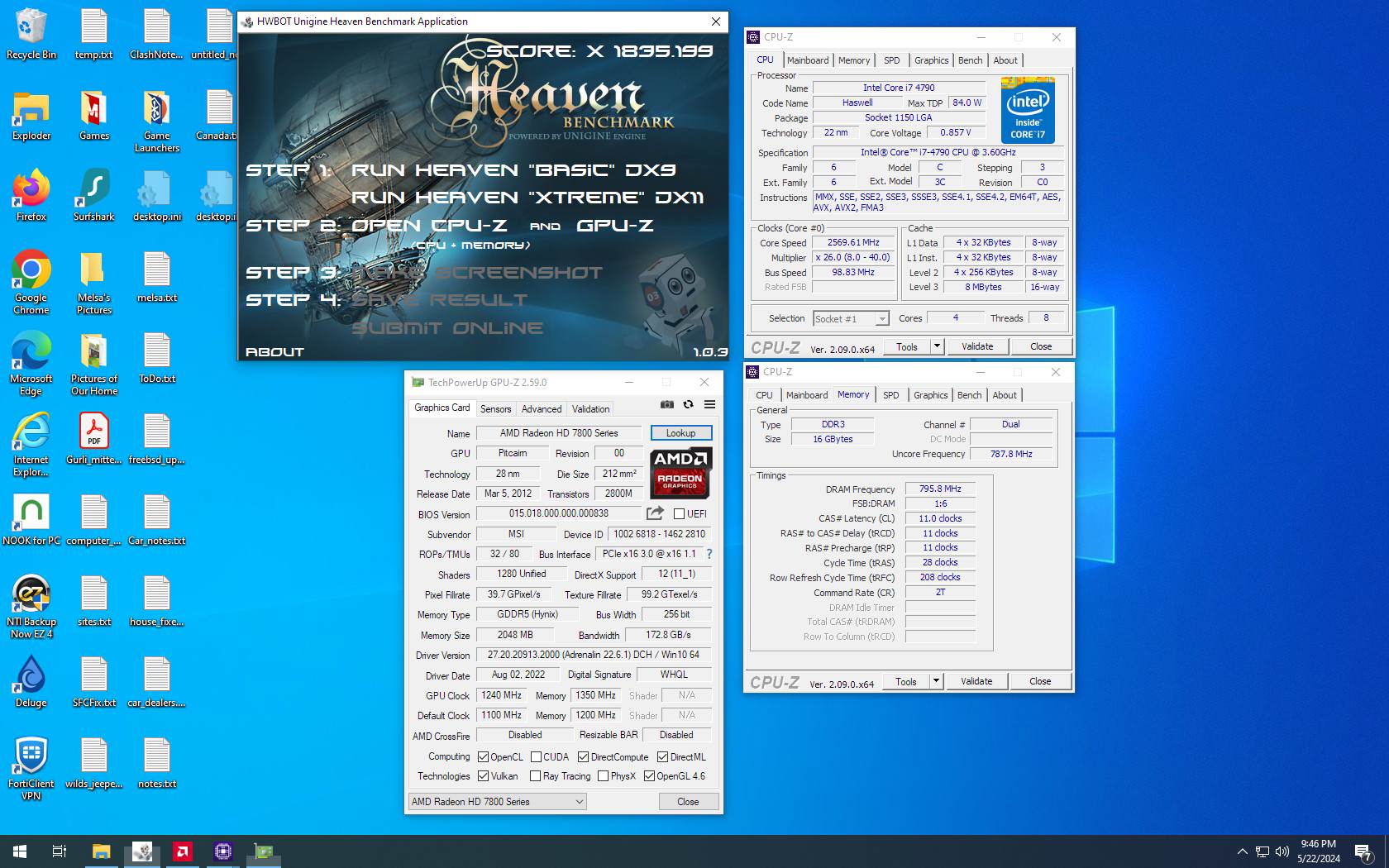Click volume icon in system tray

coord(1282,851)
